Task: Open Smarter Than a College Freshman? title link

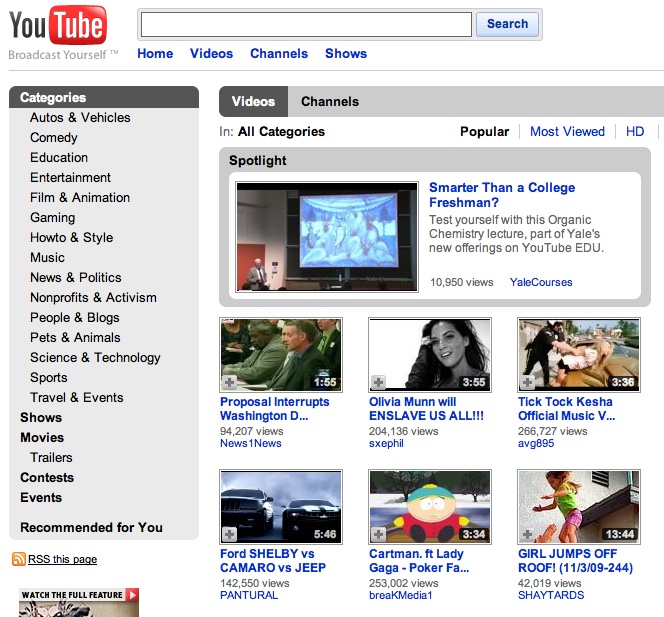Action: coord(502,195)
